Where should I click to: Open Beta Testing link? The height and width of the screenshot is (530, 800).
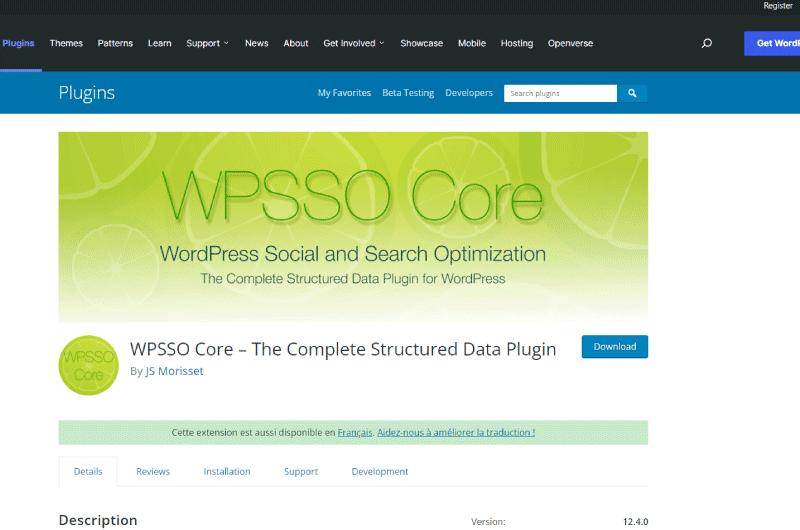[x=408, y=93]
